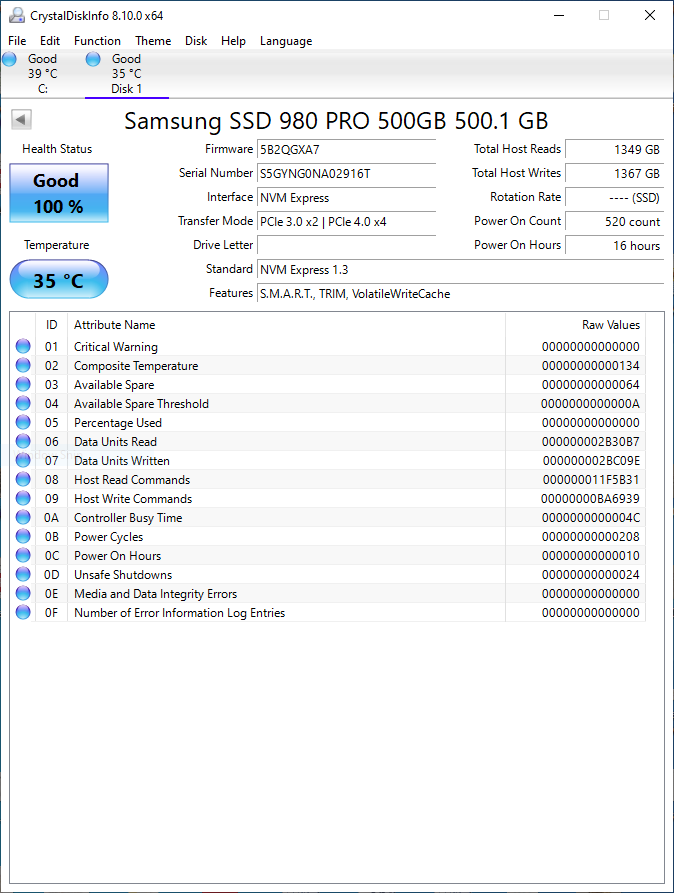Image resolution: width=674 pixels, height=893 pixels.
Task: Select the Available Spare Threshold attribute name
Action: (x=141, y=404)
